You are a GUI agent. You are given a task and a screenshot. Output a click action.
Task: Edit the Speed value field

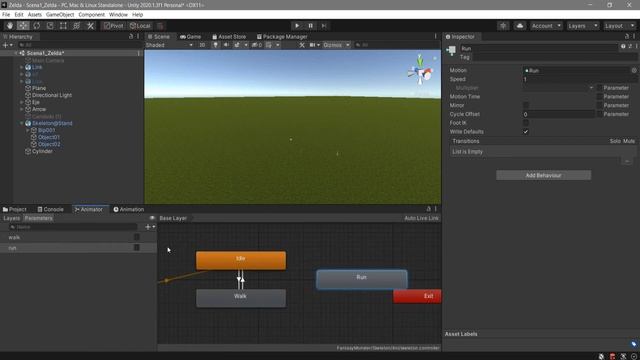[580, 79]
